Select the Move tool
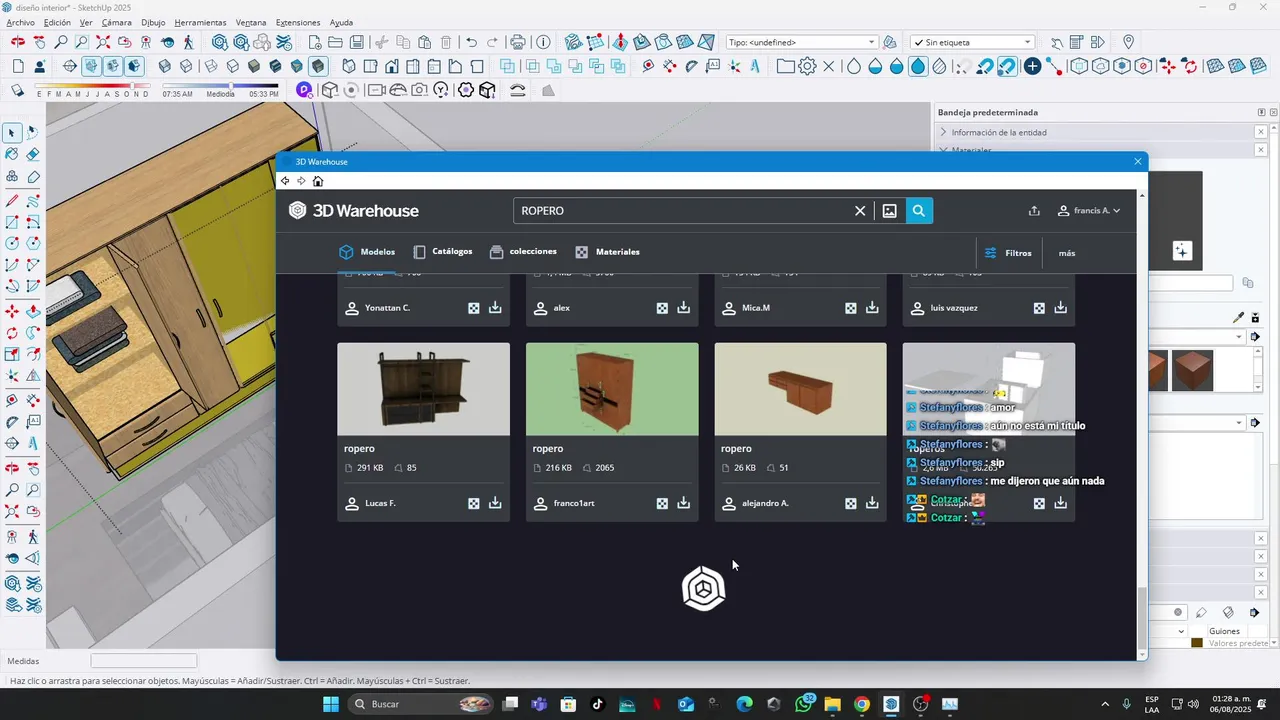 pos(12,312)
